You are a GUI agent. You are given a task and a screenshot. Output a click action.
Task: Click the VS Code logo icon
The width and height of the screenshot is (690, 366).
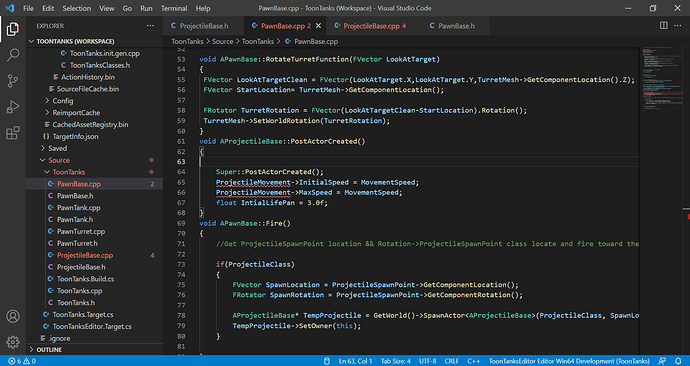tap(10, 8)
